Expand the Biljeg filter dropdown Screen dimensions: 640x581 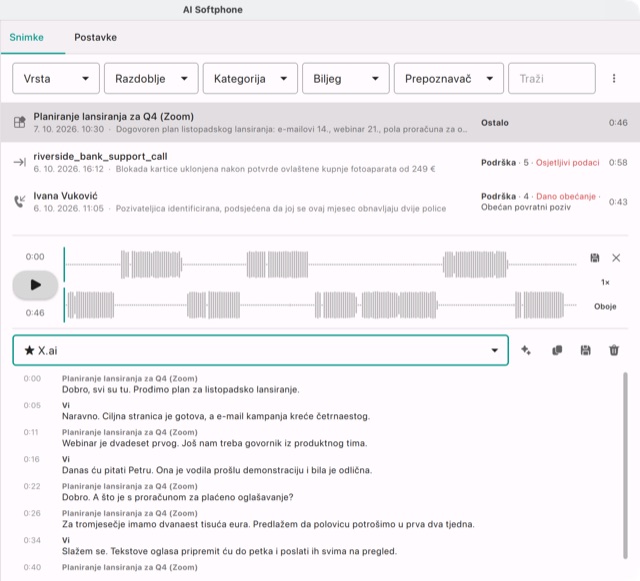tap(346, 78)
